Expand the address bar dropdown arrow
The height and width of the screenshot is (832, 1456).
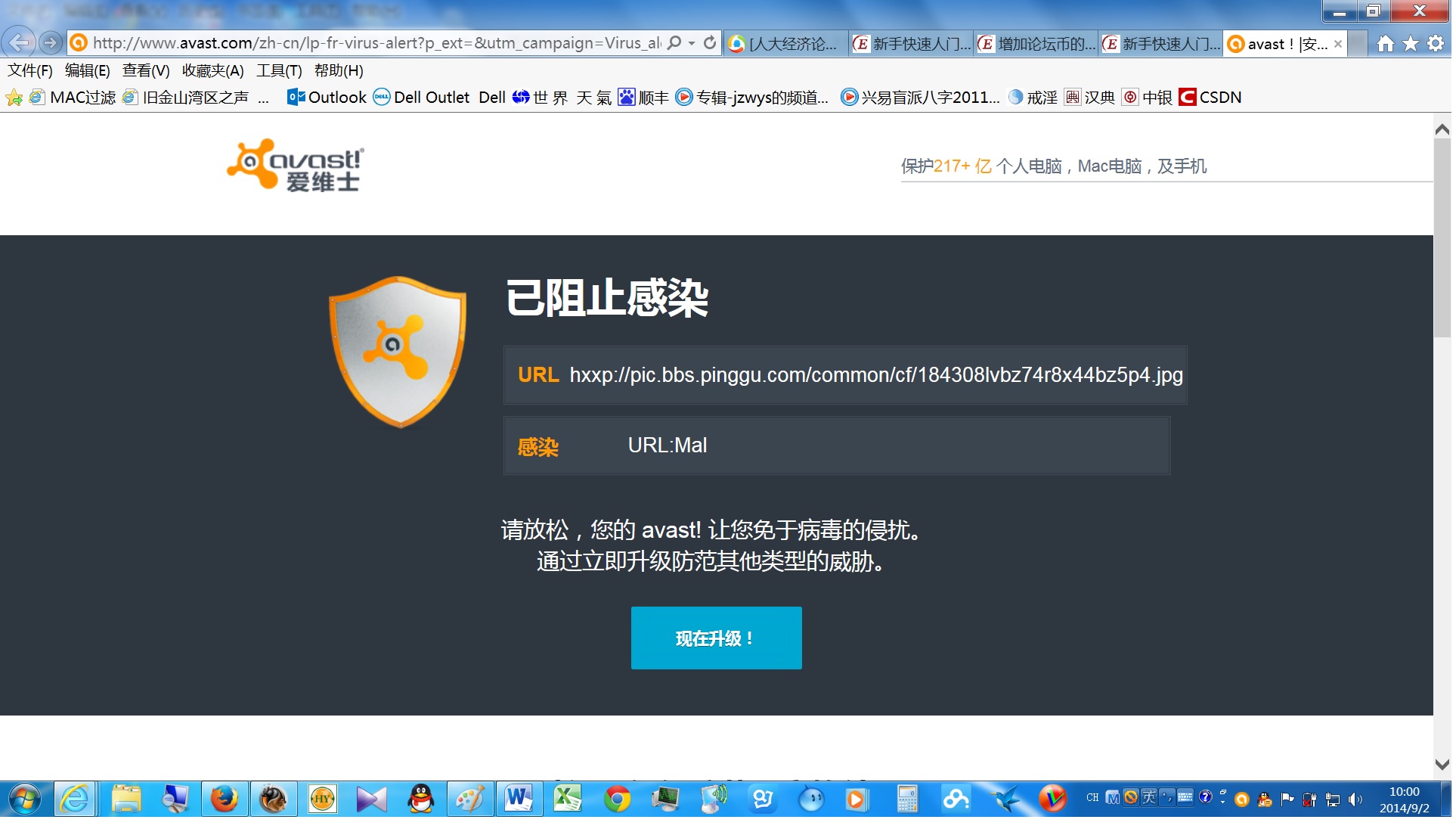(692, 43)
